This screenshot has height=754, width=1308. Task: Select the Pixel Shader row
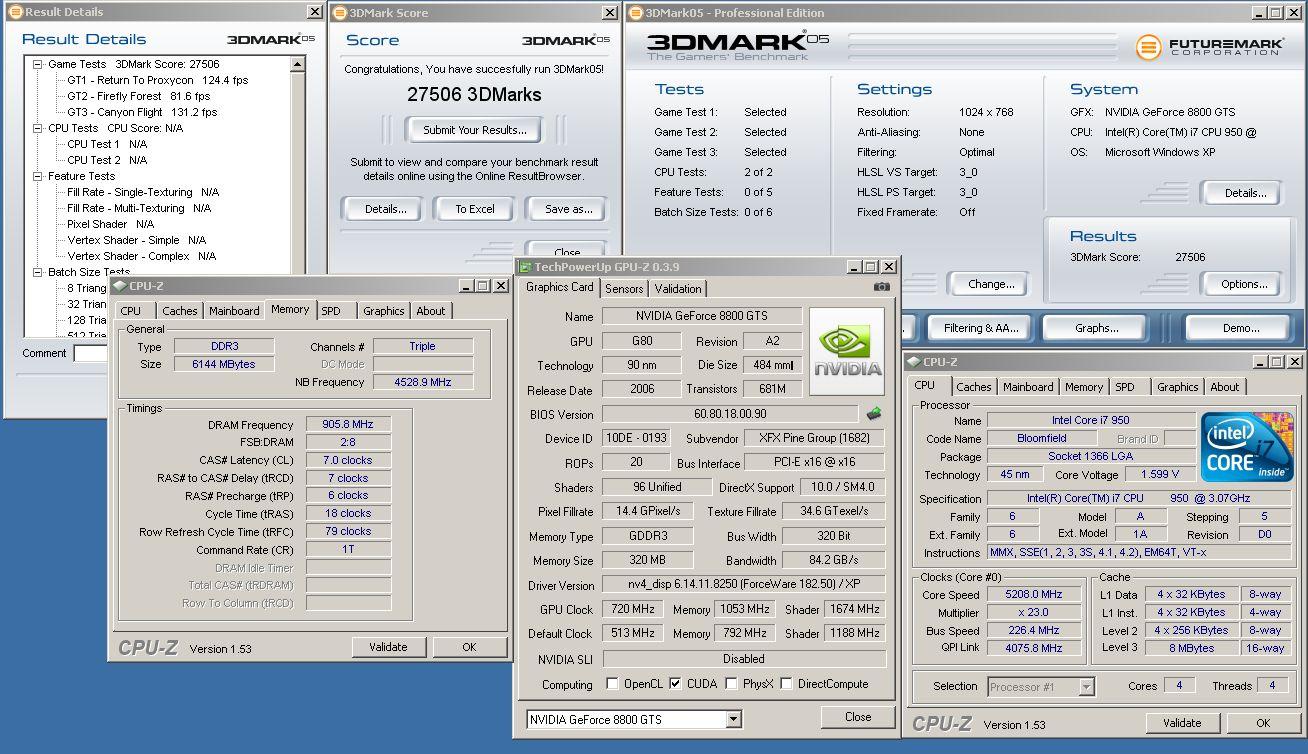point(110,224)
